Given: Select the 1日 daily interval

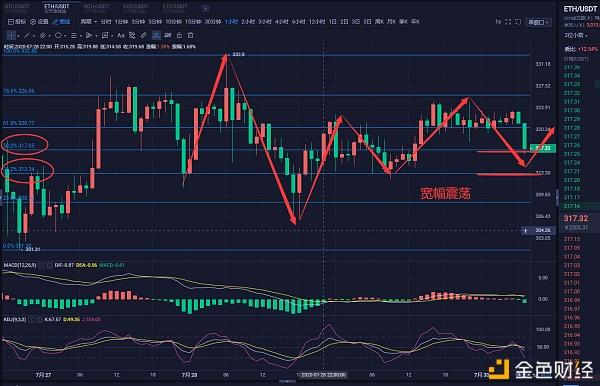Looking at the screenshot, I should pyautogui.click(x=333, y=22).
